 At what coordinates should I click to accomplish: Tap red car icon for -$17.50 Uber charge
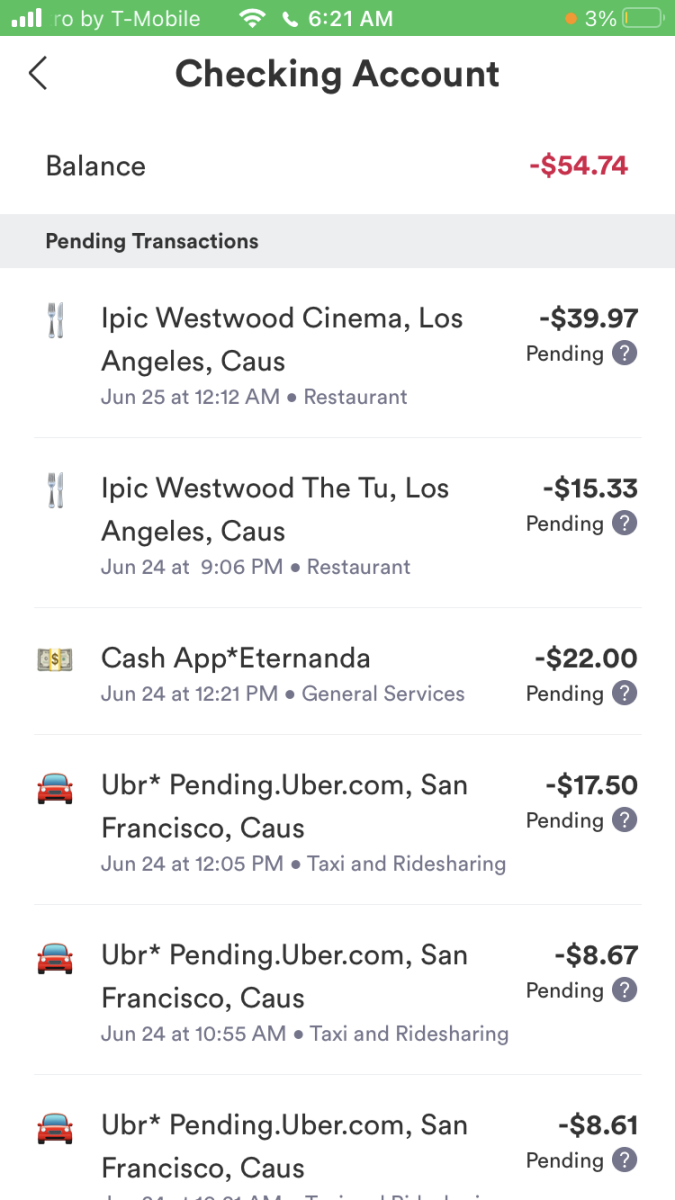[55, 788]
